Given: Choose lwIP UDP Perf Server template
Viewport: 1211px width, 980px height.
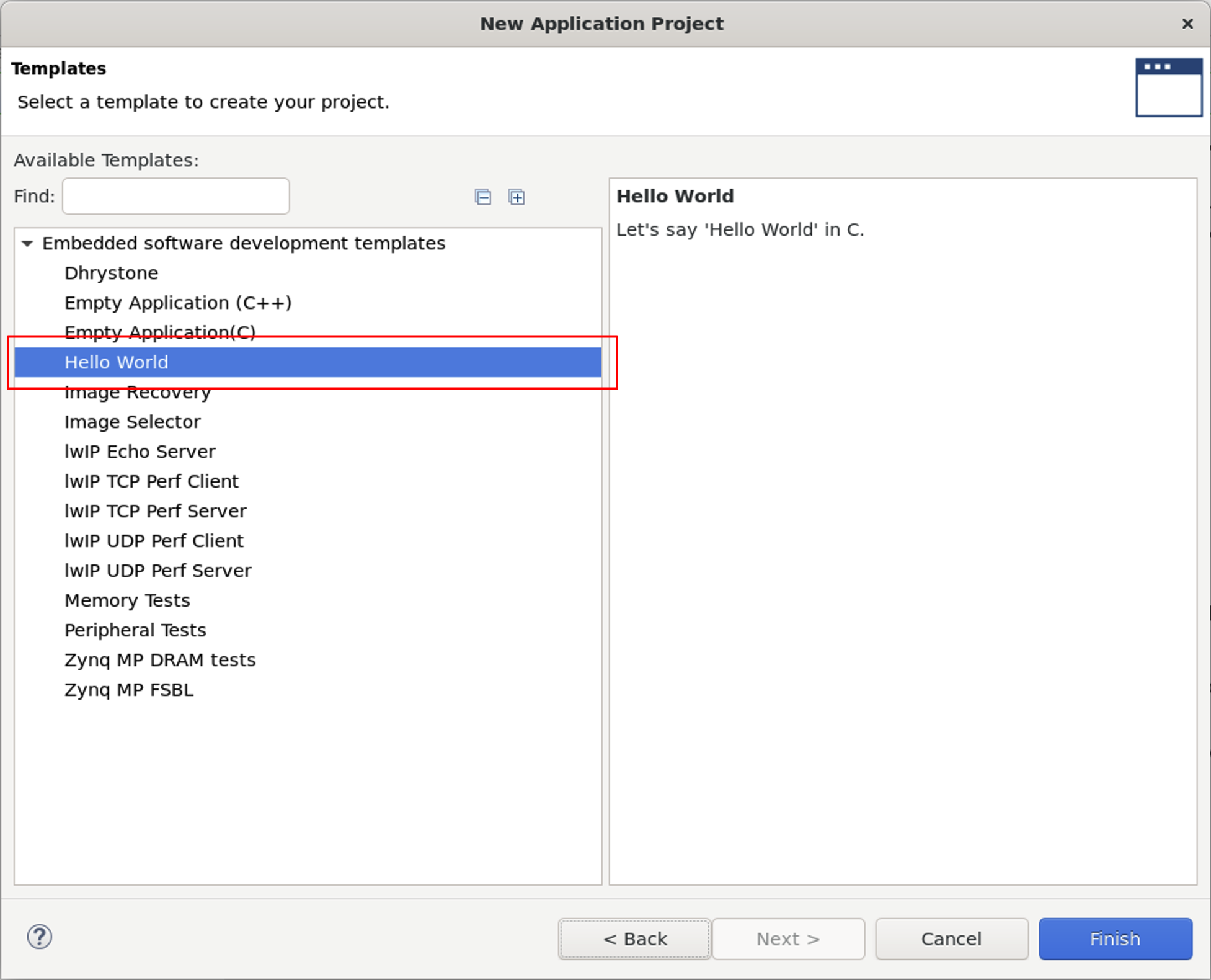Looking at the screenshot, I should 158,571.
